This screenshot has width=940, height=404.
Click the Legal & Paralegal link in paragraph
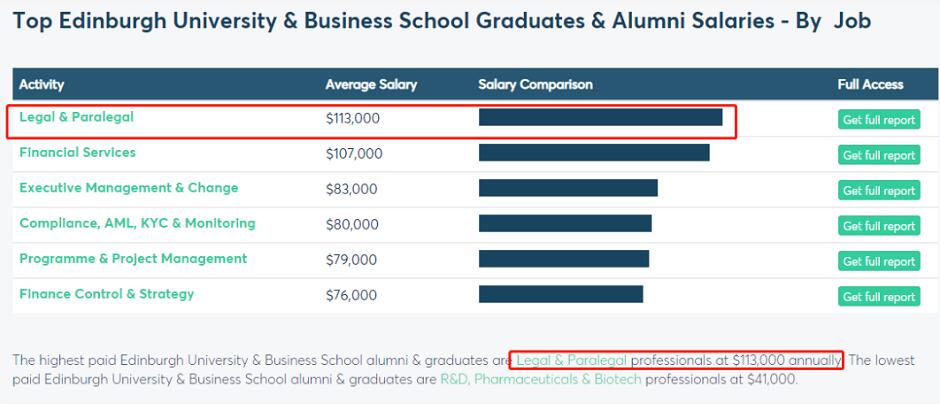coord(572,360)
